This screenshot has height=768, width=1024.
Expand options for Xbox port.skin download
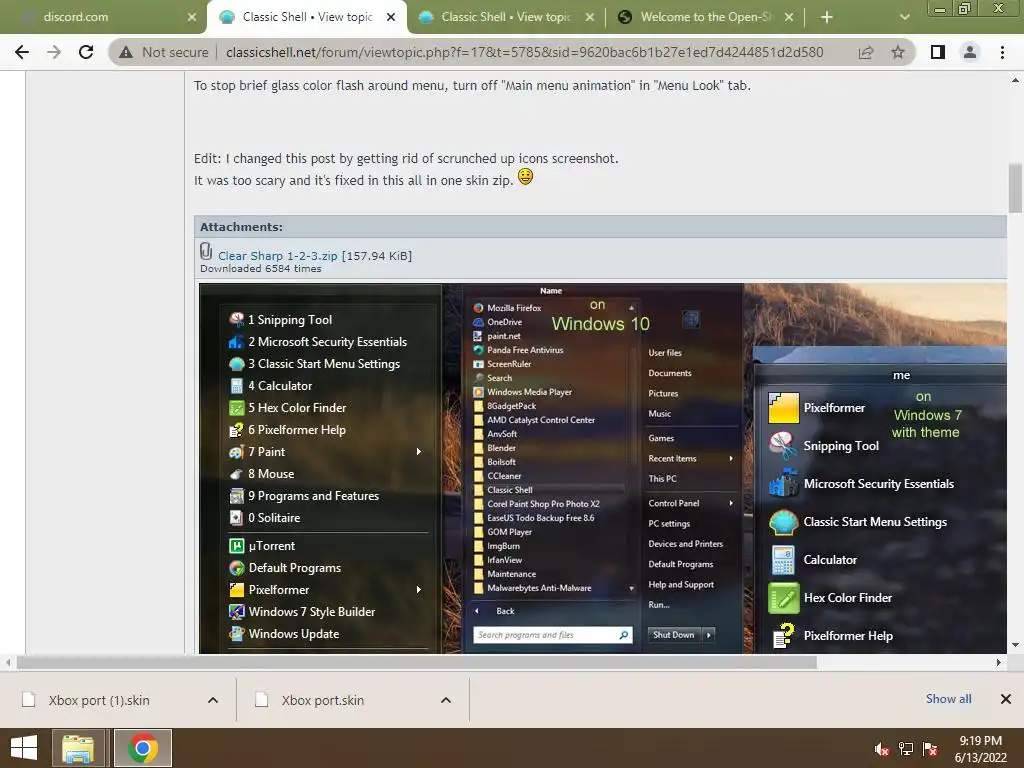pos(446,700)
